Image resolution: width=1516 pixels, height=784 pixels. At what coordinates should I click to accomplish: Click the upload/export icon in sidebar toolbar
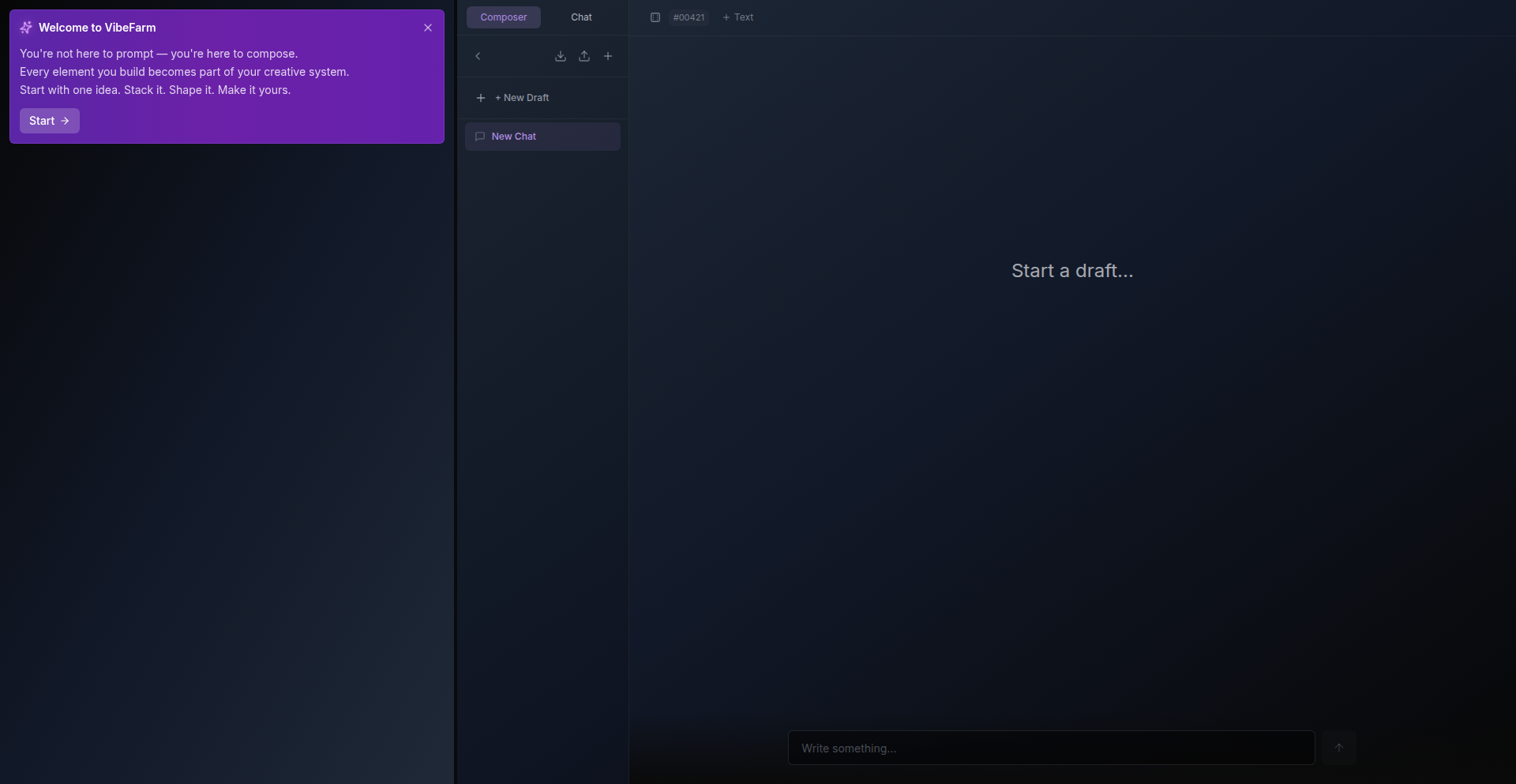coord(584,56)
